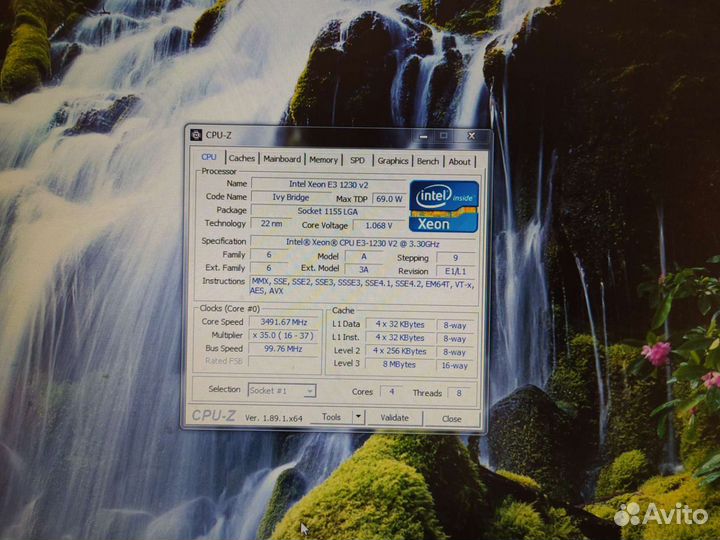Viewport: 720px width, 540px height.
Task: Click the Code Name value Ivy Bridge
Action: coord(291,197)
